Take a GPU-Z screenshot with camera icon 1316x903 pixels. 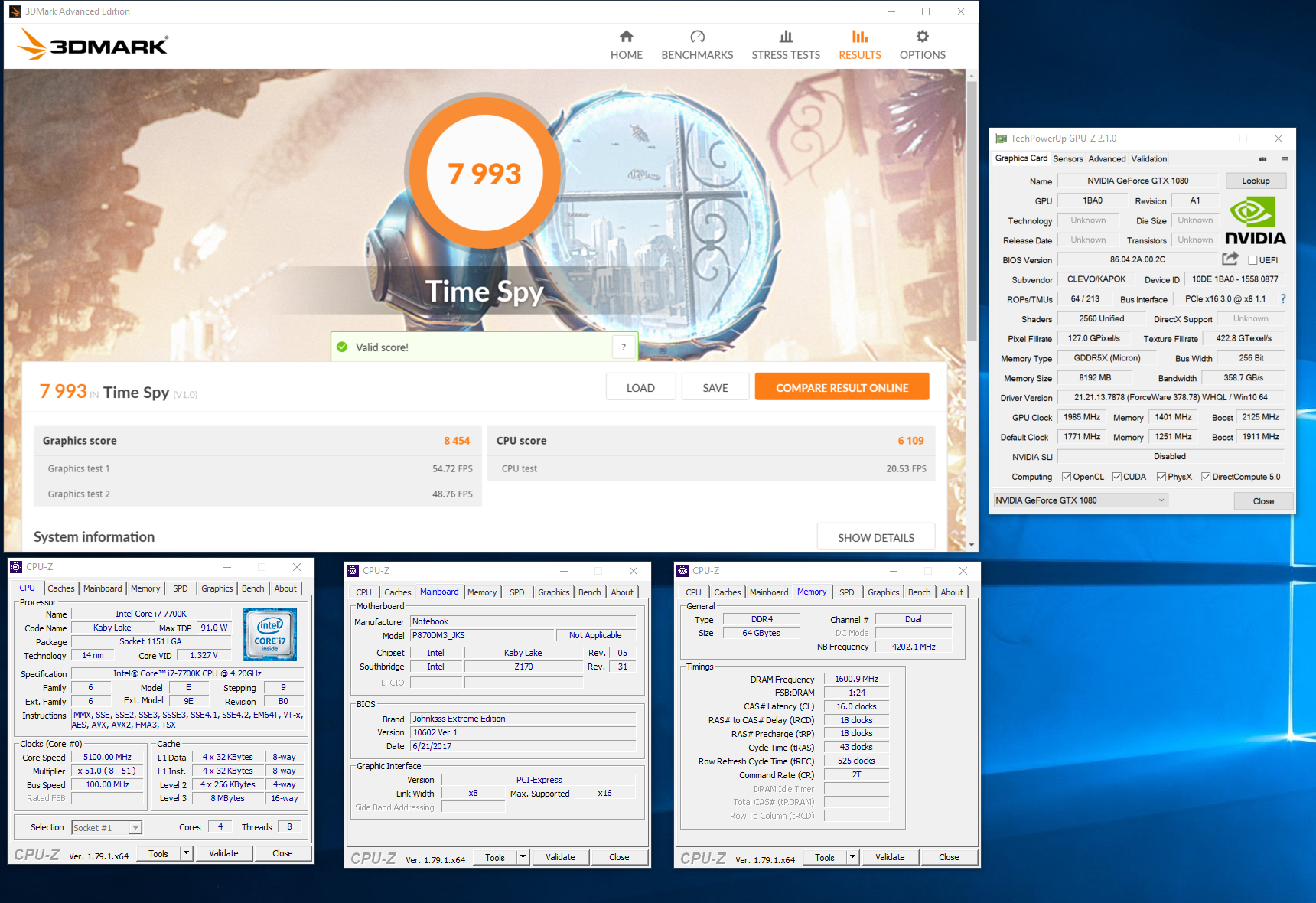(x=1262, y=159)
